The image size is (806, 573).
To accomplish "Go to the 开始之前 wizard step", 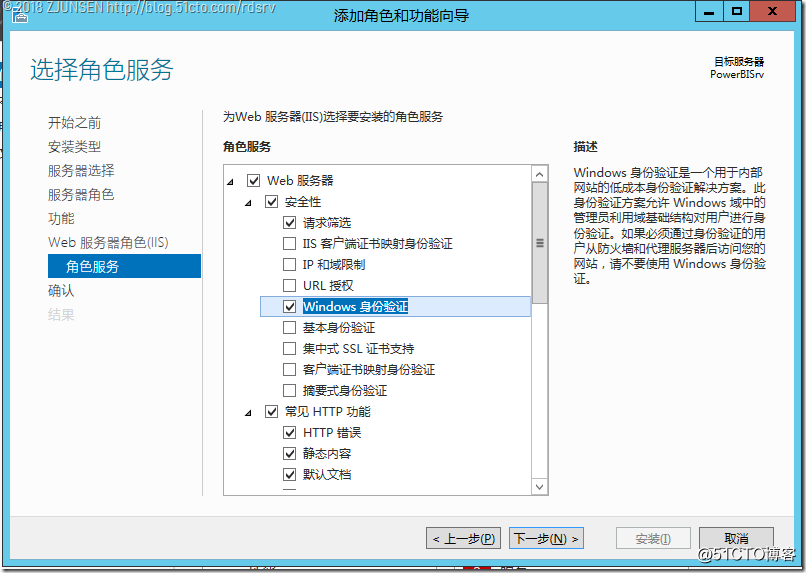I will coord(75,122).
